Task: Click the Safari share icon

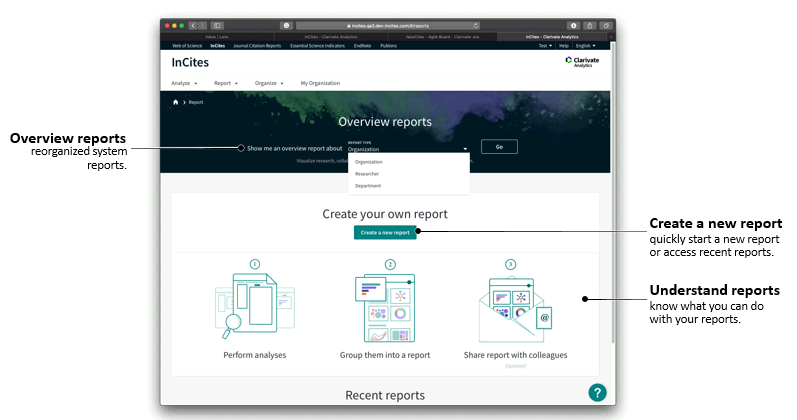Action: (x=590, y=25)
